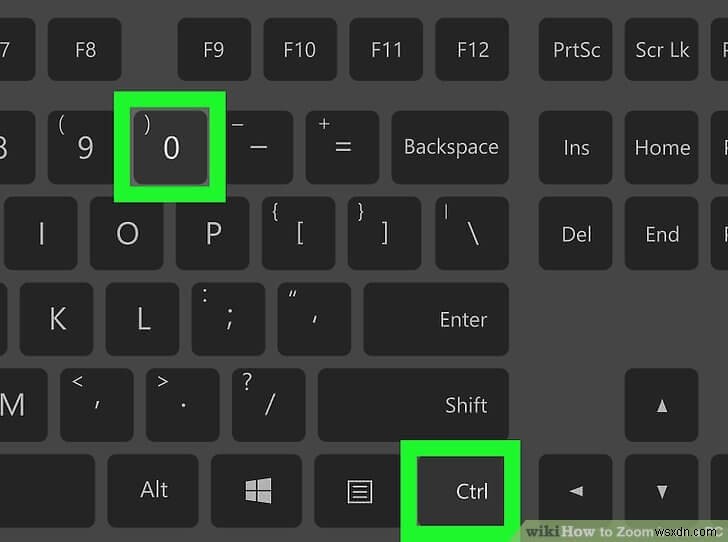Click the Ins key
728x542 pixels.
[576, 147]
